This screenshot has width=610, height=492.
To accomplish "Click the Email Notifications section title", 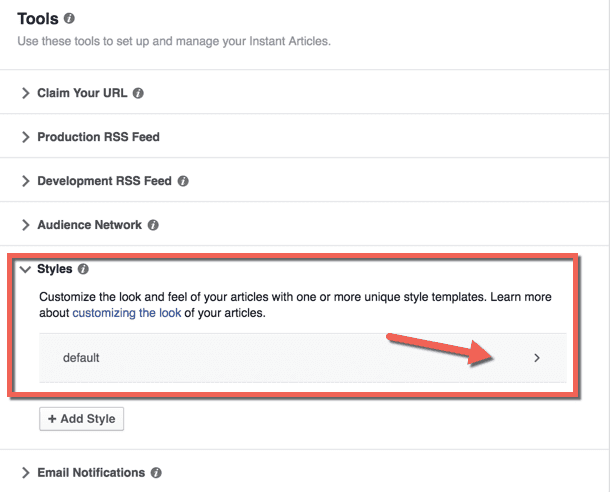I will (91, 473).
